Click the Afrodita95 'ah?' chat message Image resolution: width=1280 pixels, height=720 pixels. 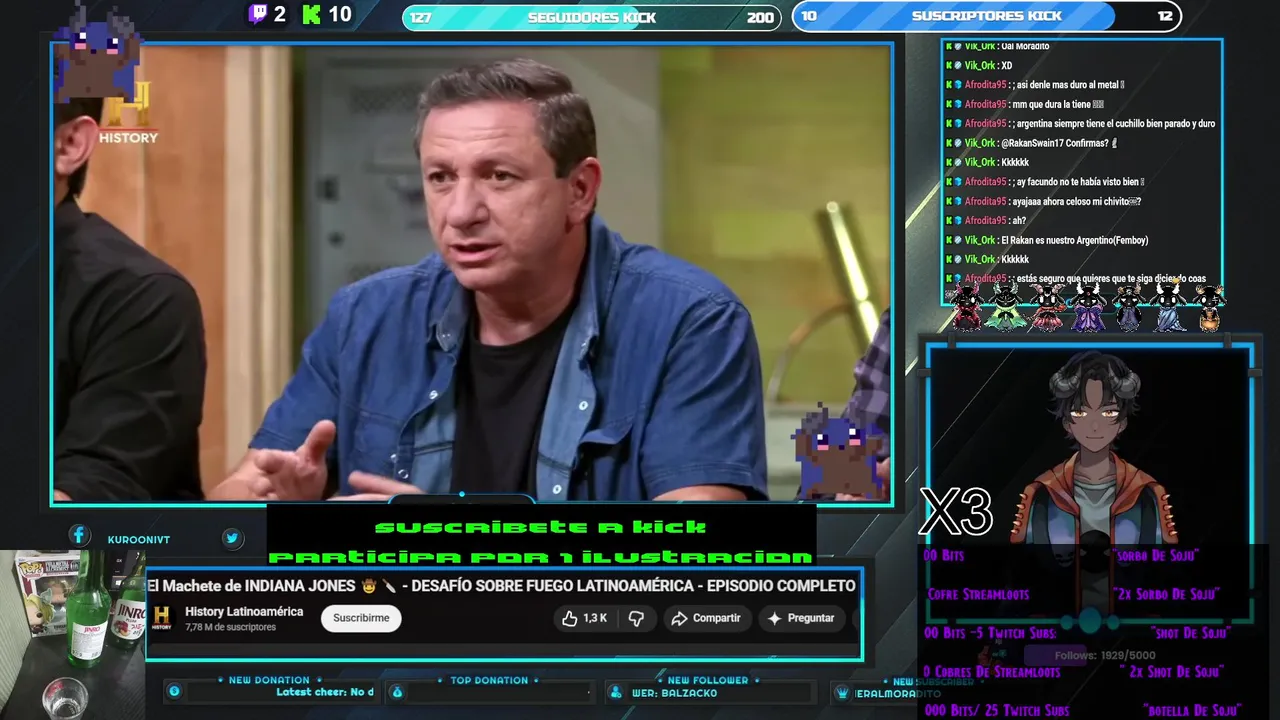coord(985,221)
